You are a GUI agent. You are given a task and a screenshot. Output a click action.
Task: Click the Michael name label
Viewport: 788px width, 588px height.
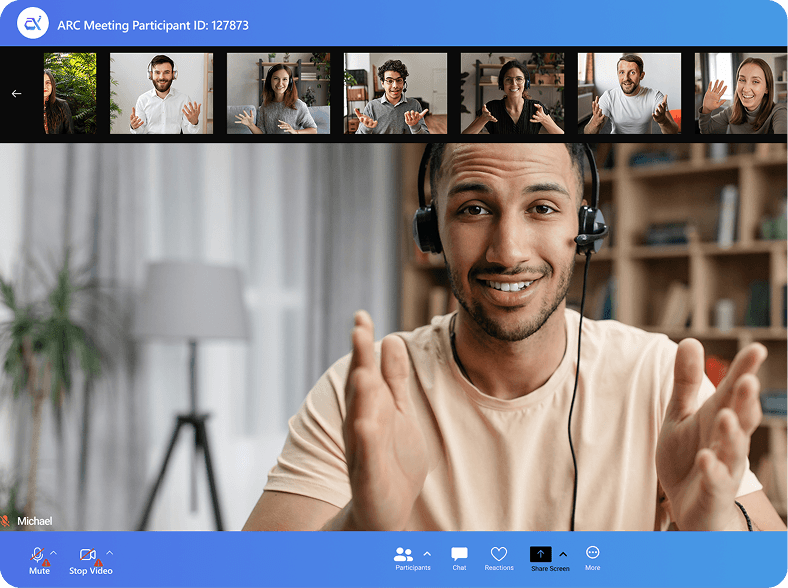pos(34,521)
